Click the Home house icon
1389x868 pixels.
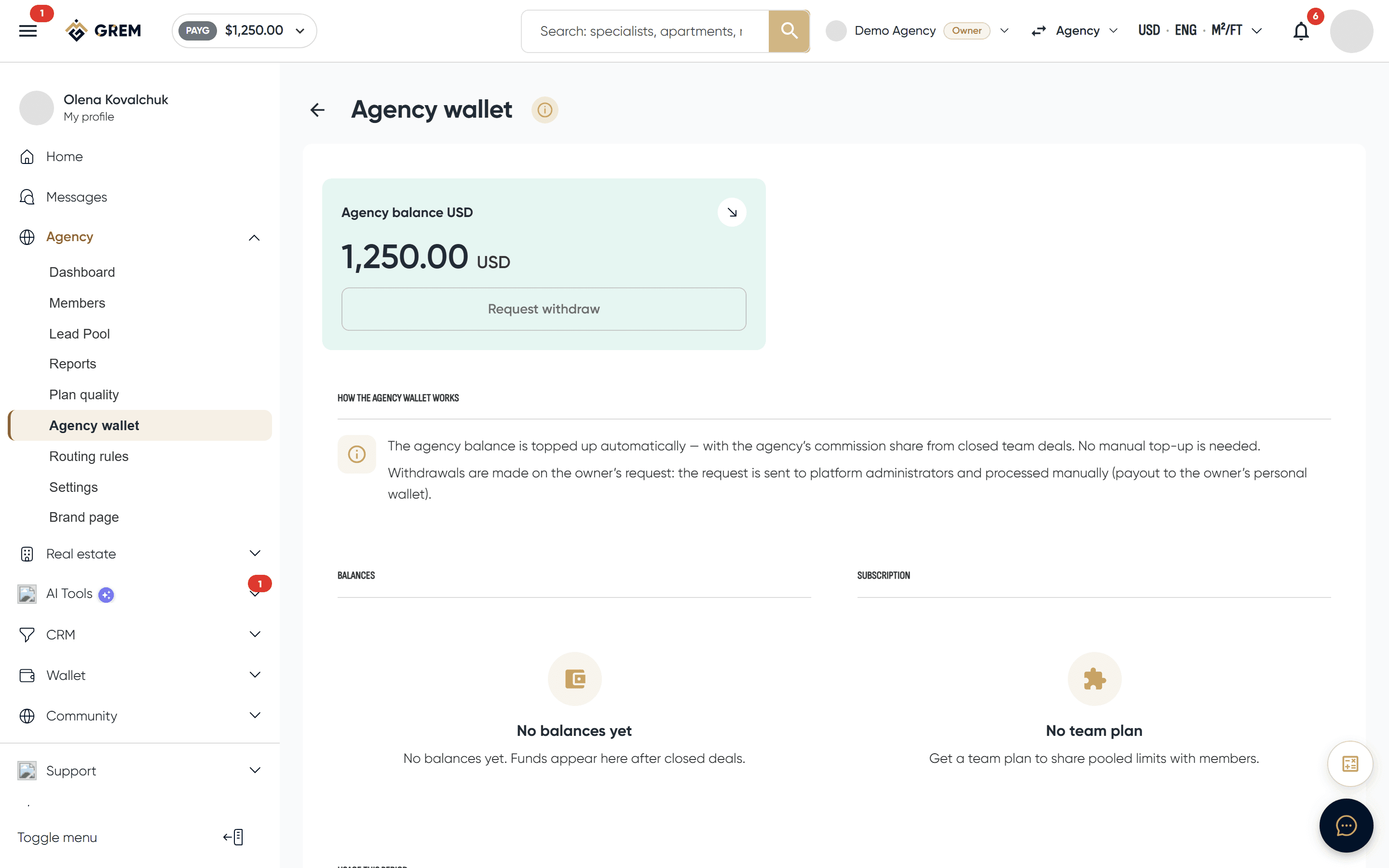27,157
